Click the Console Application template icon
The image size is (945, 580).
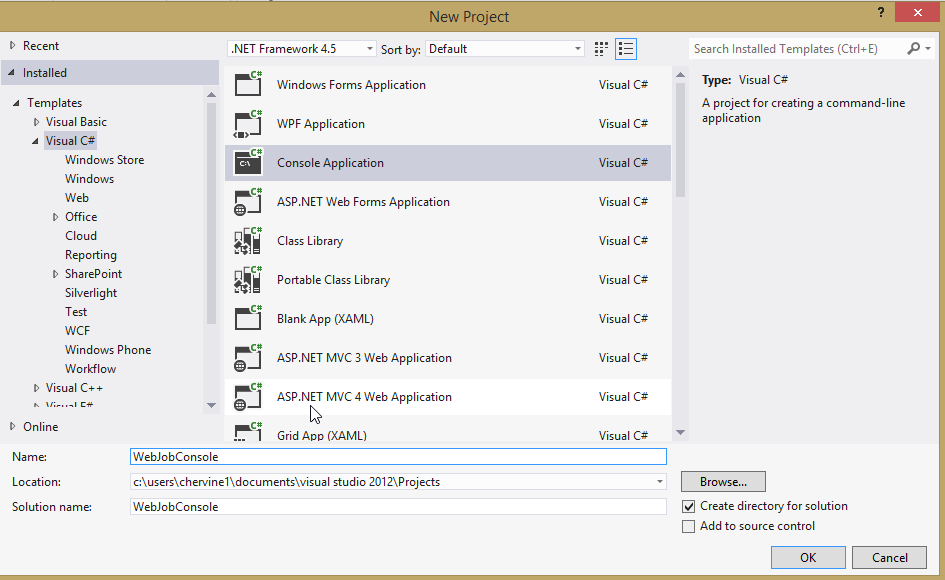click(x=248, y=163)
